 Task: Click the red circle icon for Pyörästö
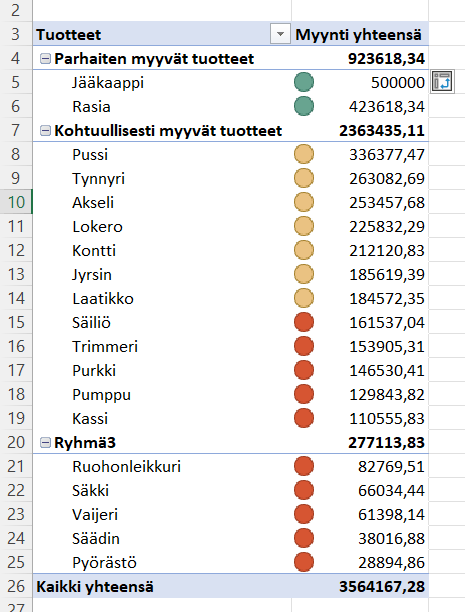pos(304,562)
